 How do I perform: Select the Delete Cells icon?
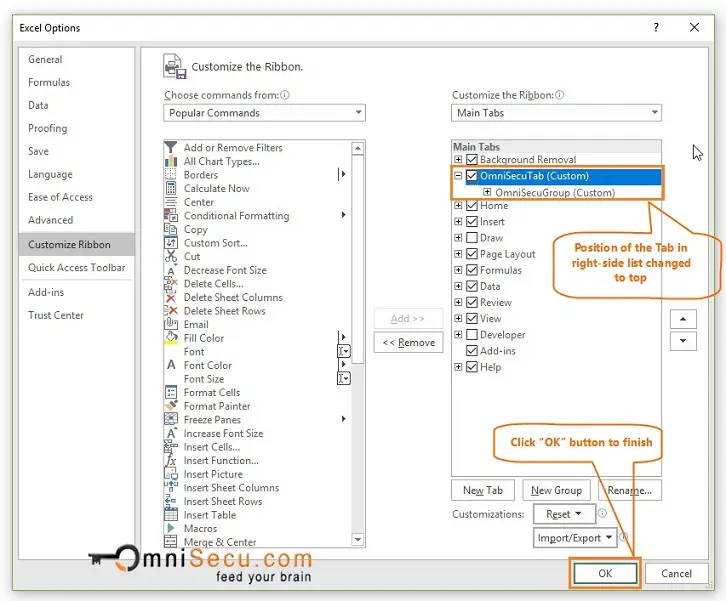171,283
